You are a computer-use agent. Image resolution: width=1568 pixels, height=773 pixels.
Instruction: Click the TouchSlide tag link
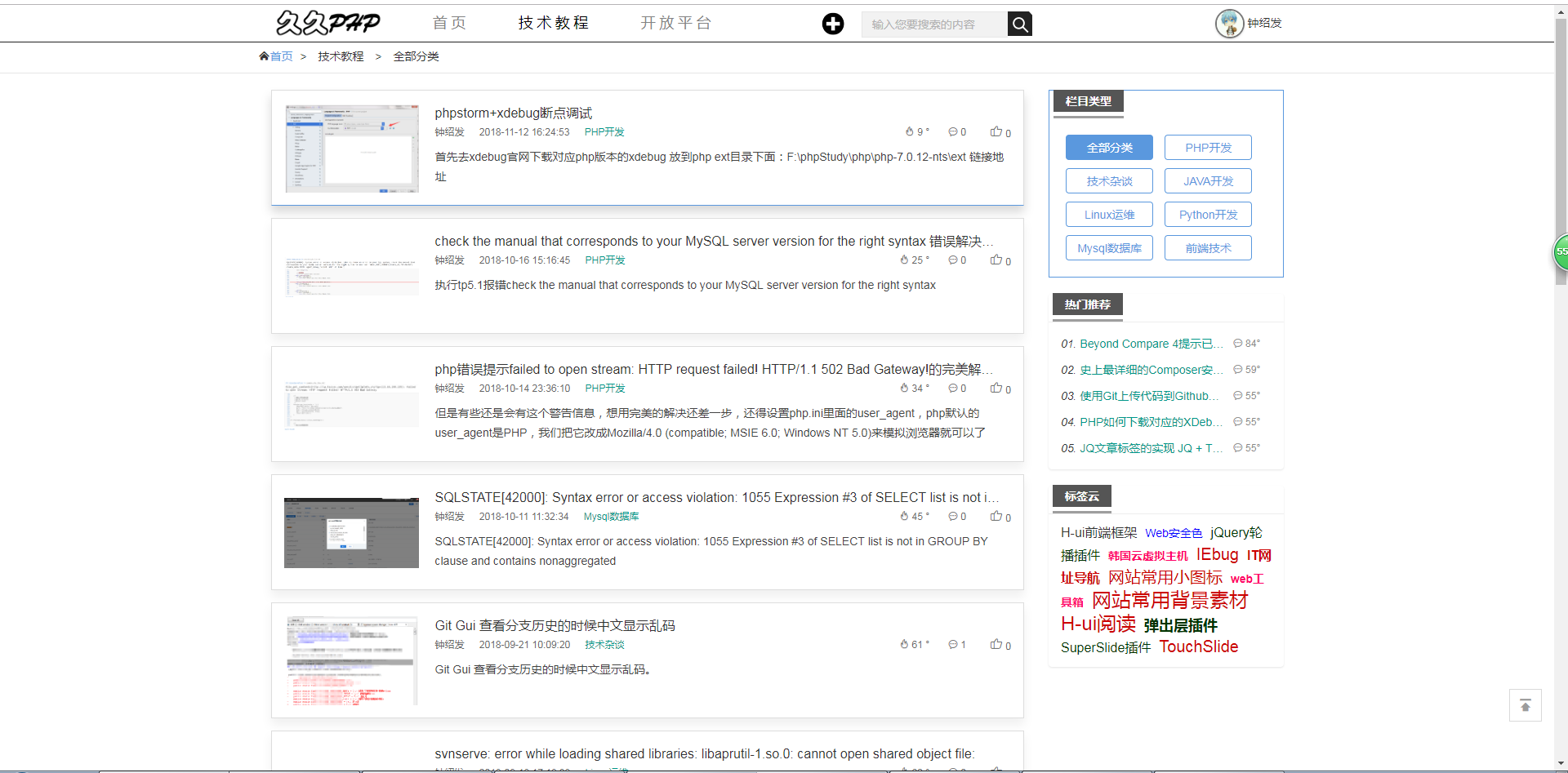tap(1198, 646)
